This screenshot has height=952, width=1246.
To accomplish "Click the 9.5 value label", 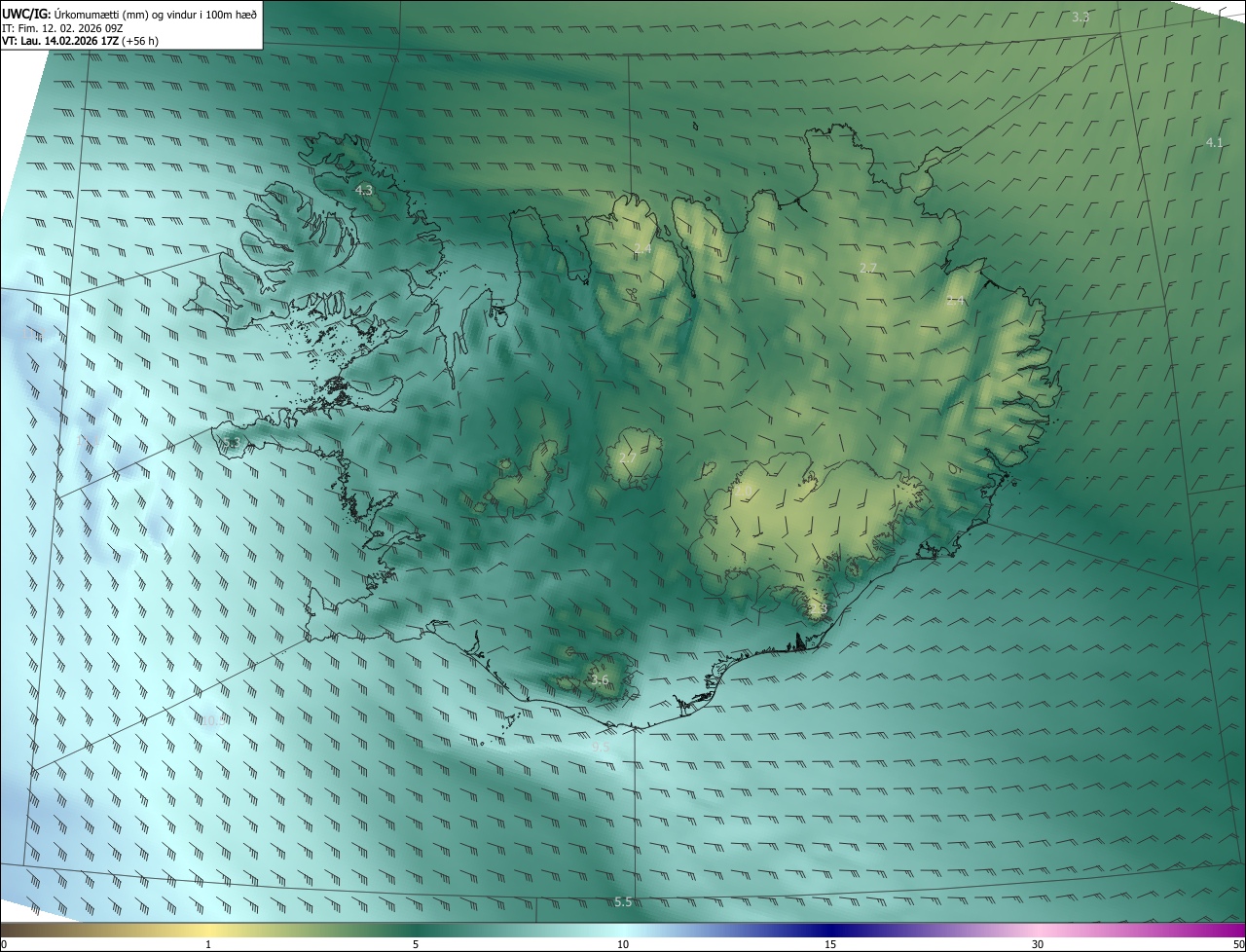I will pos(600,747).
